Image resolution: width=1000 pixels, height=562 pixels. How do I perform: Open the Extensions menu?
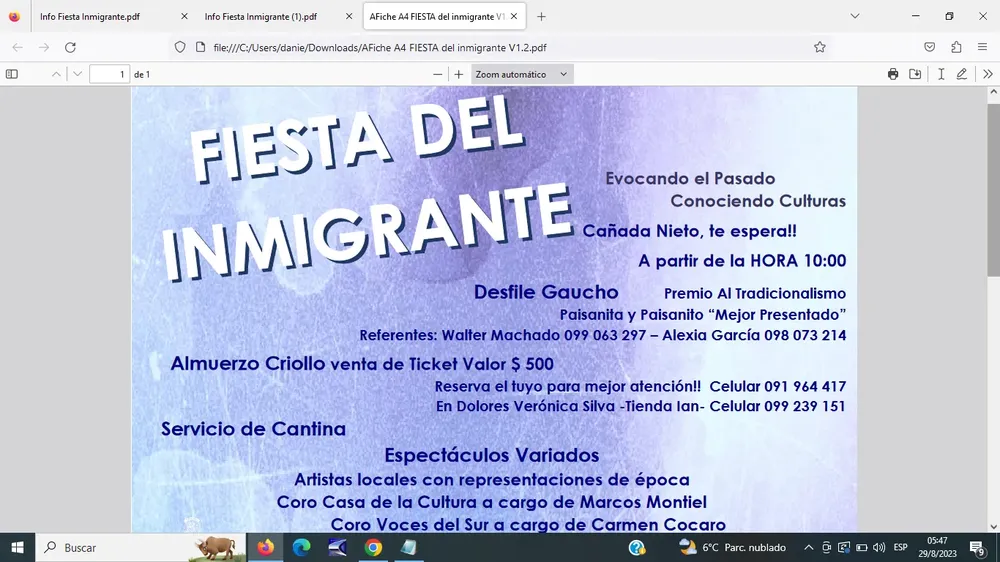click(x=956, y=47)
